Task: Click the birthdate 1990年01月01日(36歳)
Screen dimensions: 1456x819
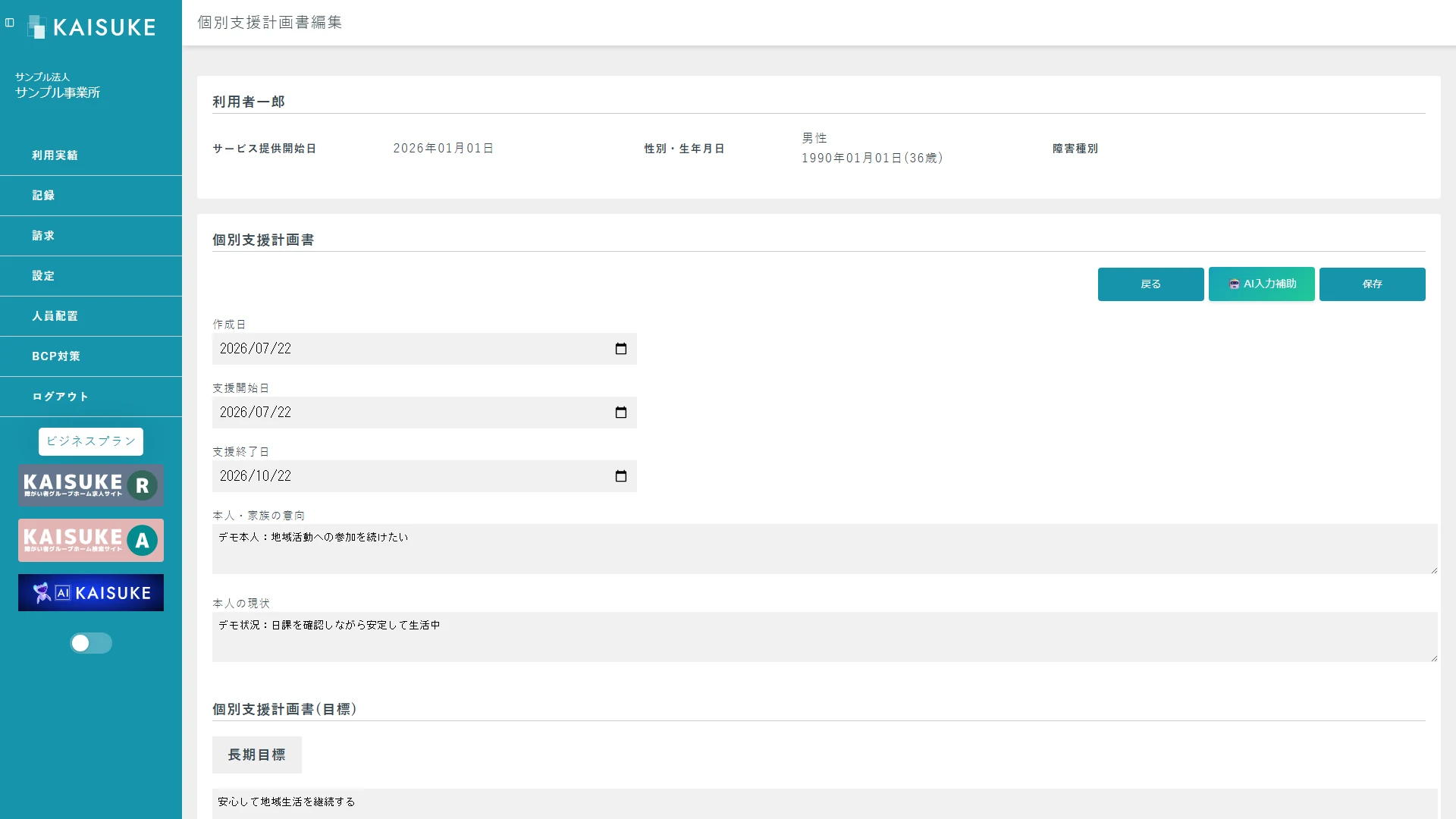Action: pos(872,158)
